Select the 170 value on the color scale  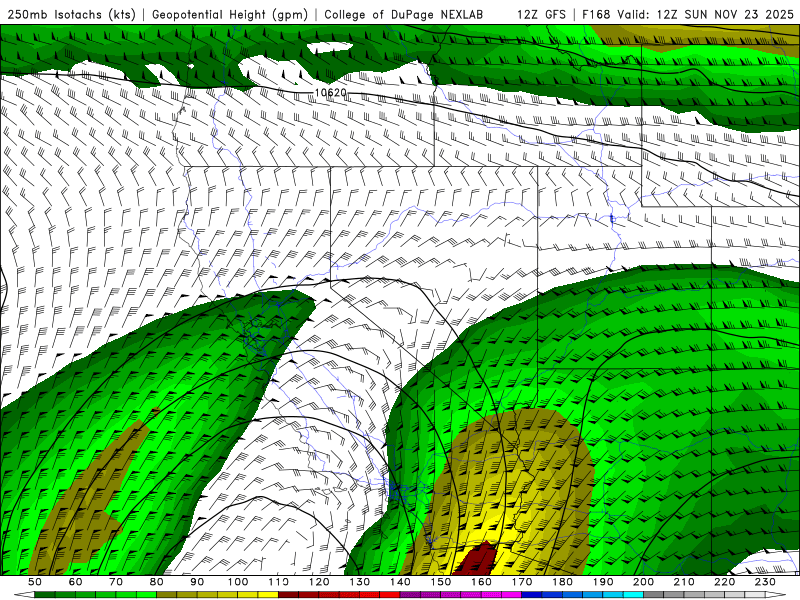pos(521,582)
